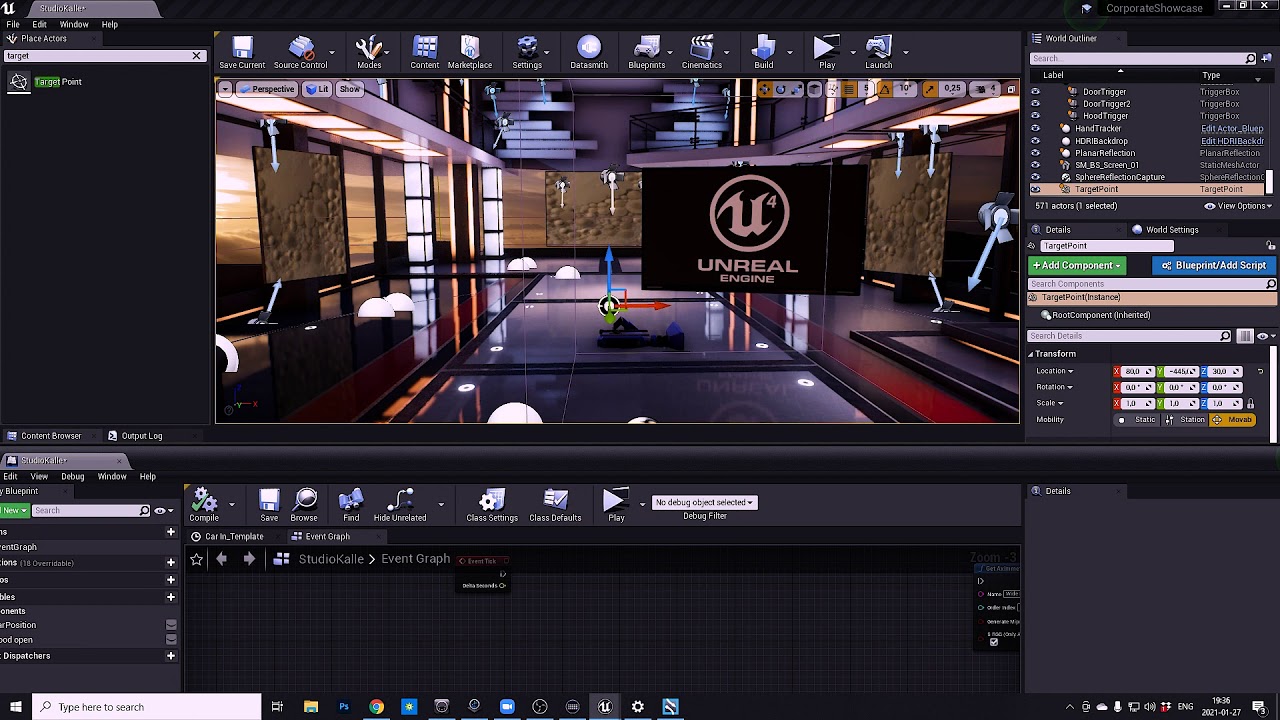Click the Blueprint/Add Script button

point(1214,265)
